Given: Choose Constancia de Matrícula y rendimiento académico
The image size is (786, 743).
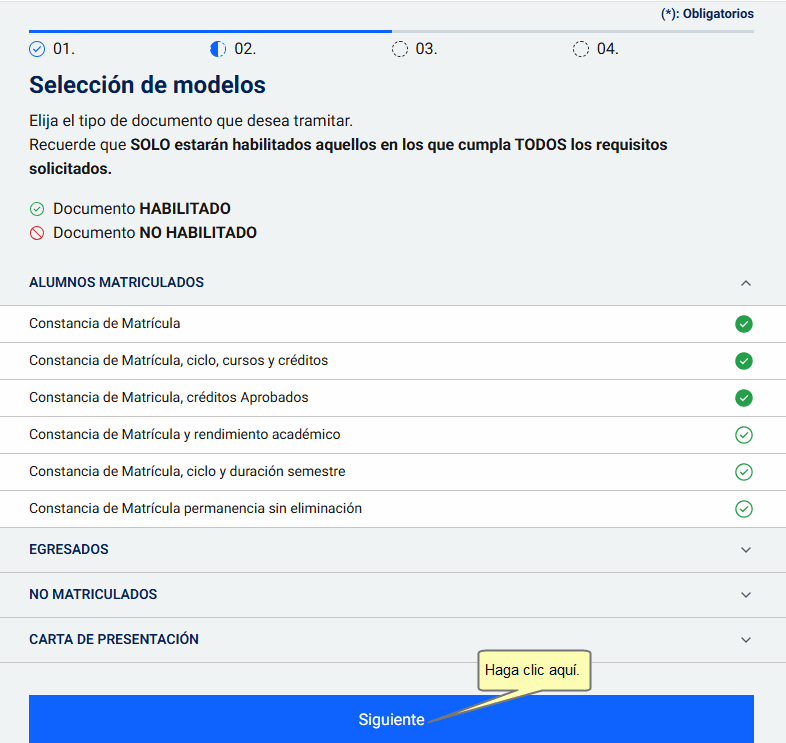Looking at the screenshot, I should pos(185,435).
